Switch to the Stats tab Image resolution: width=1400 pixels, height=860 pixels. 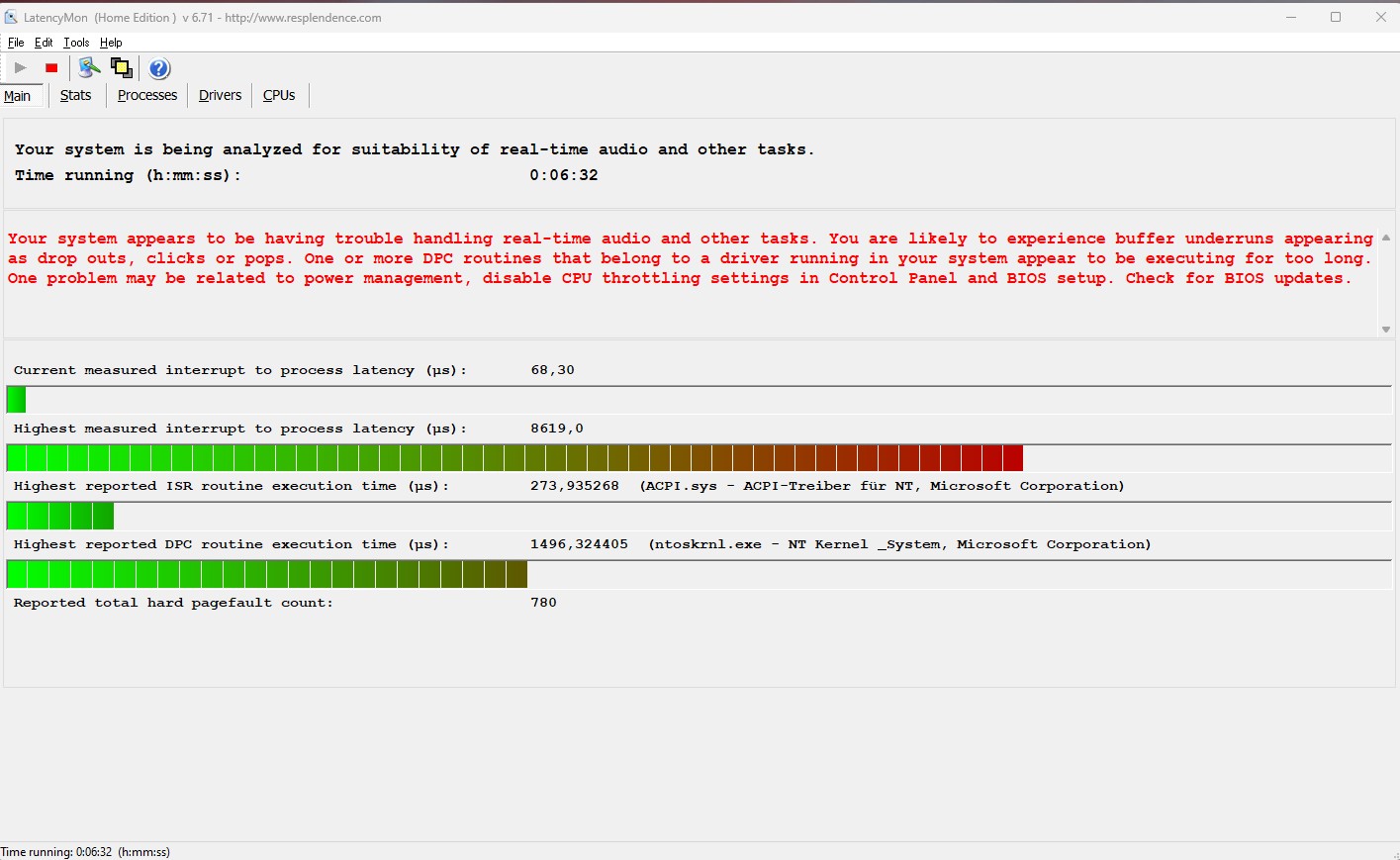point(75,96)
